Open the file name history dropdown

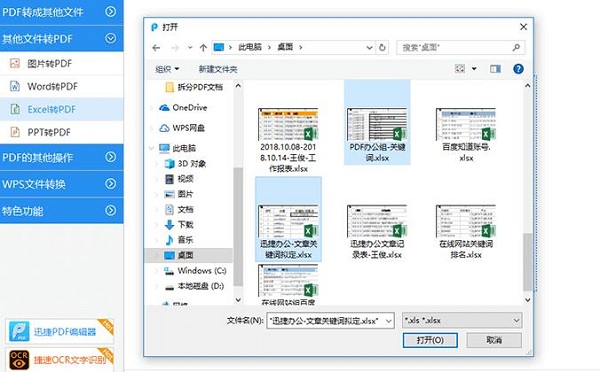pyautogui.click(x=389, y=321)
